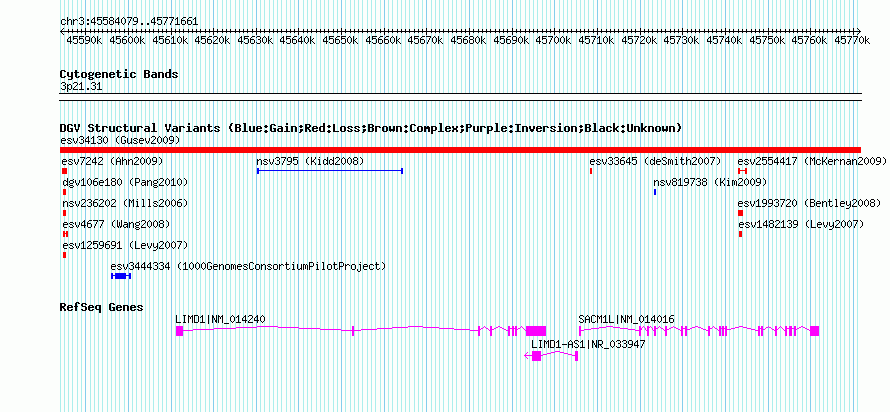Open the nsv3795 (Kidd2008) label
The height and width of the screenshot is (412, 890).
click(x=310, y=161)
